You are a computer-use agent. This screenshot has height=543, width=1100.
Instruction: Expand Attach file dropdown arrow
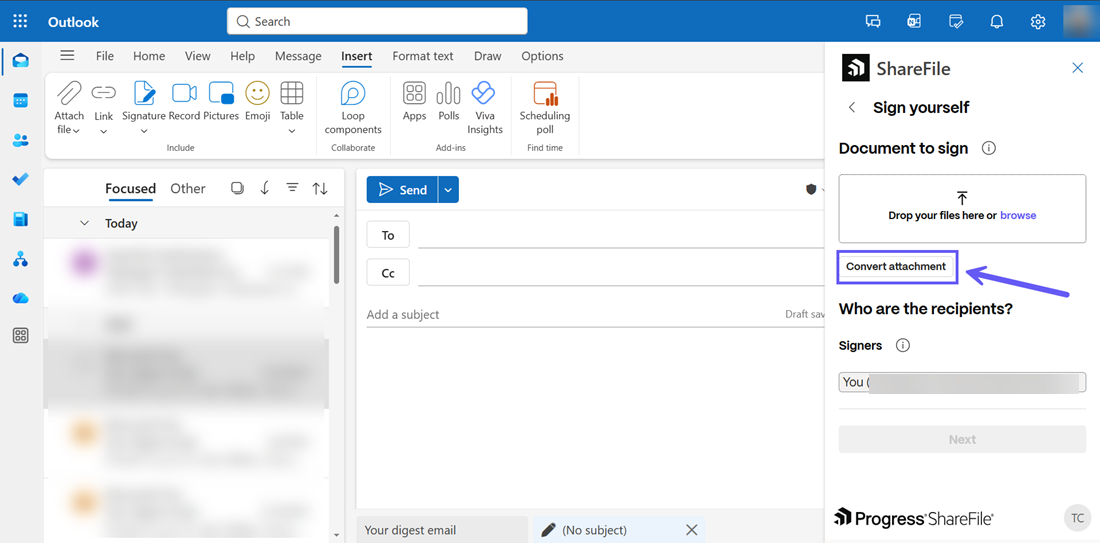(76, 130)
